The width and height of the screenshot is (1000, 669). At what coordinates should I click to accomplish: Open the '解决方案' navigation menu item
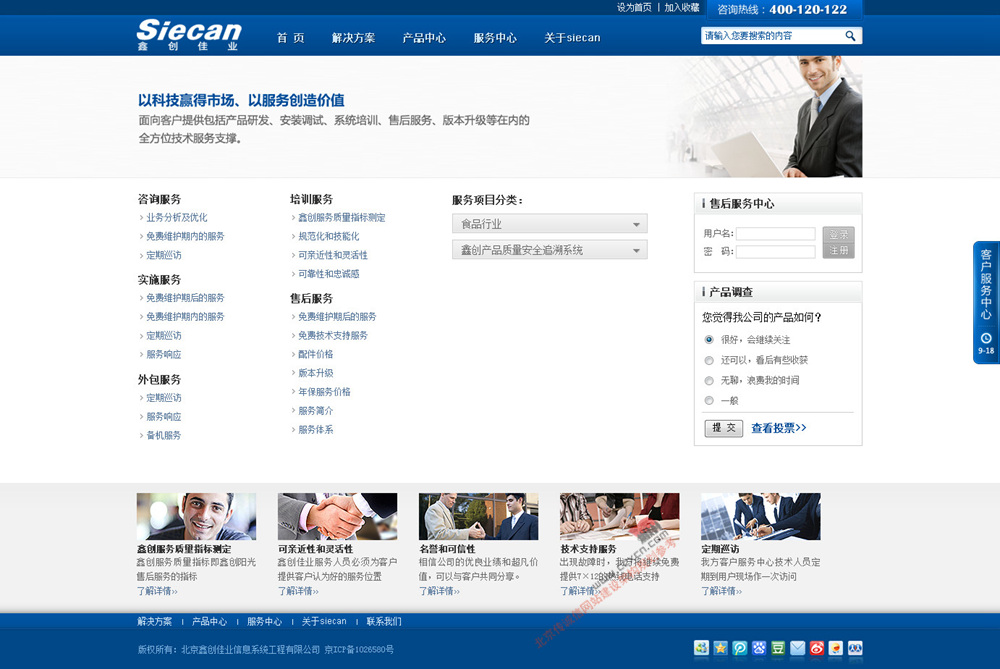353,38
